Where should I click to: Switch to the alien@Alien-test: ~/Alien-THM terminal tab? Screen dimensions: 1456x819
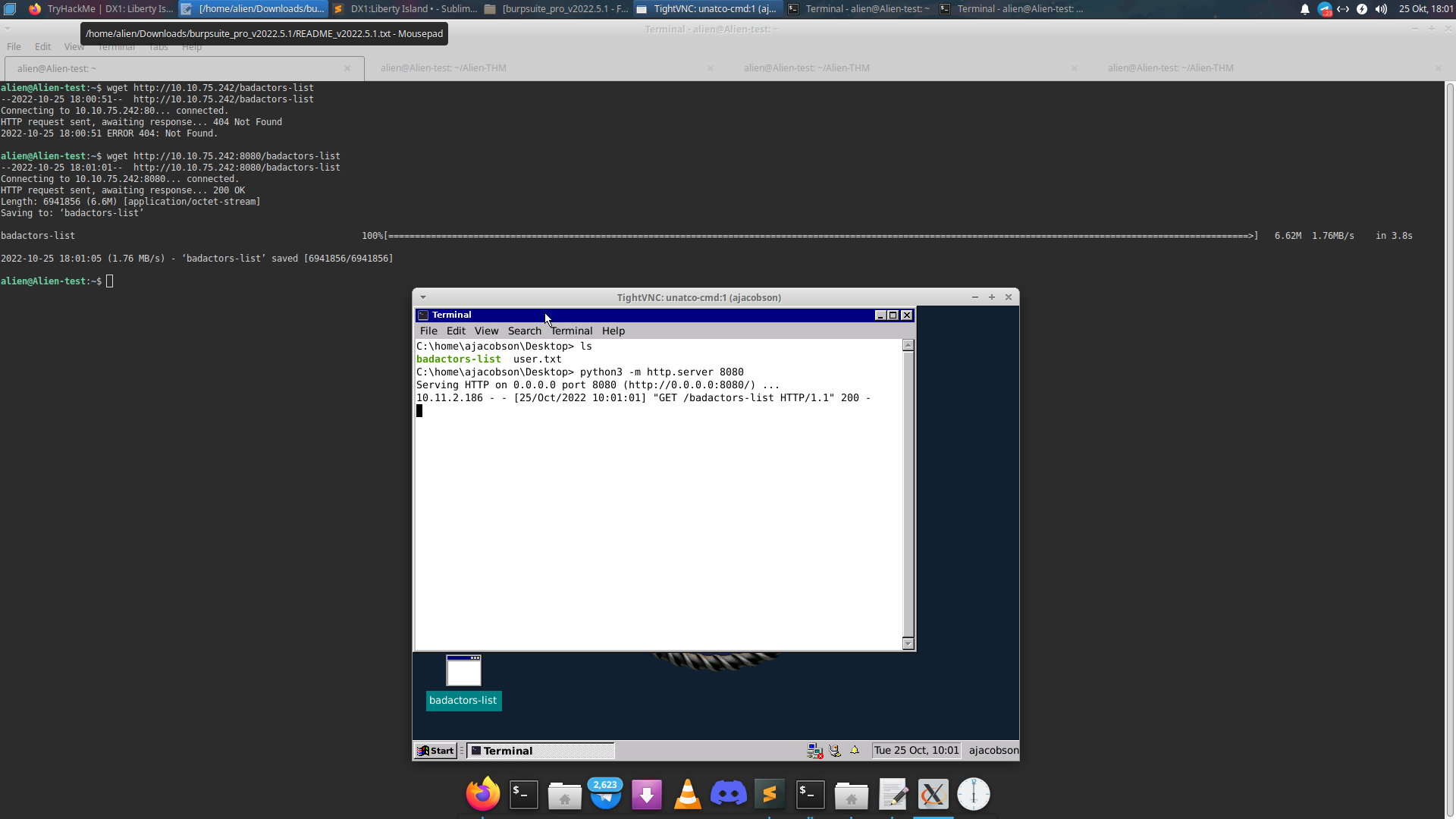click(444, 68)
